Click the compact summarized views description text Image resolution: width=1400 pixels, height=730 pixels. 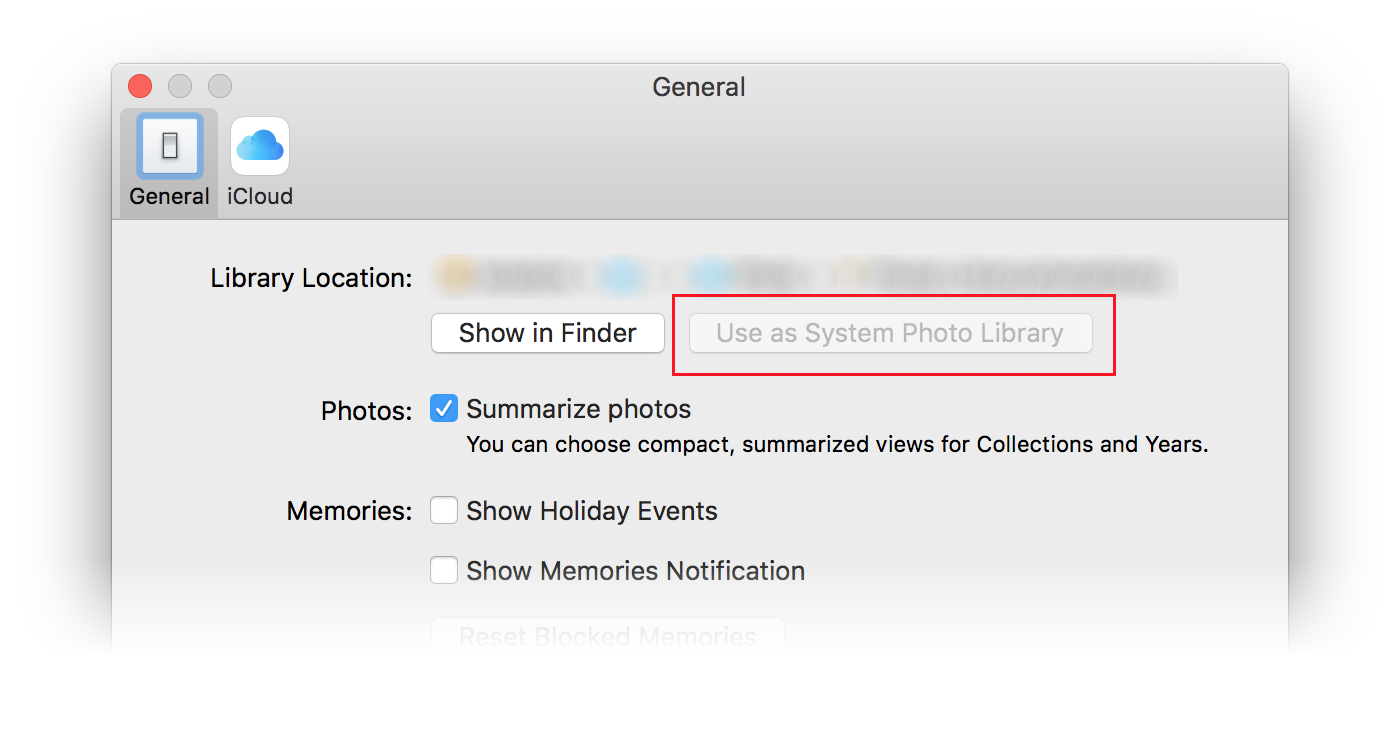click(x=838, y=444)
